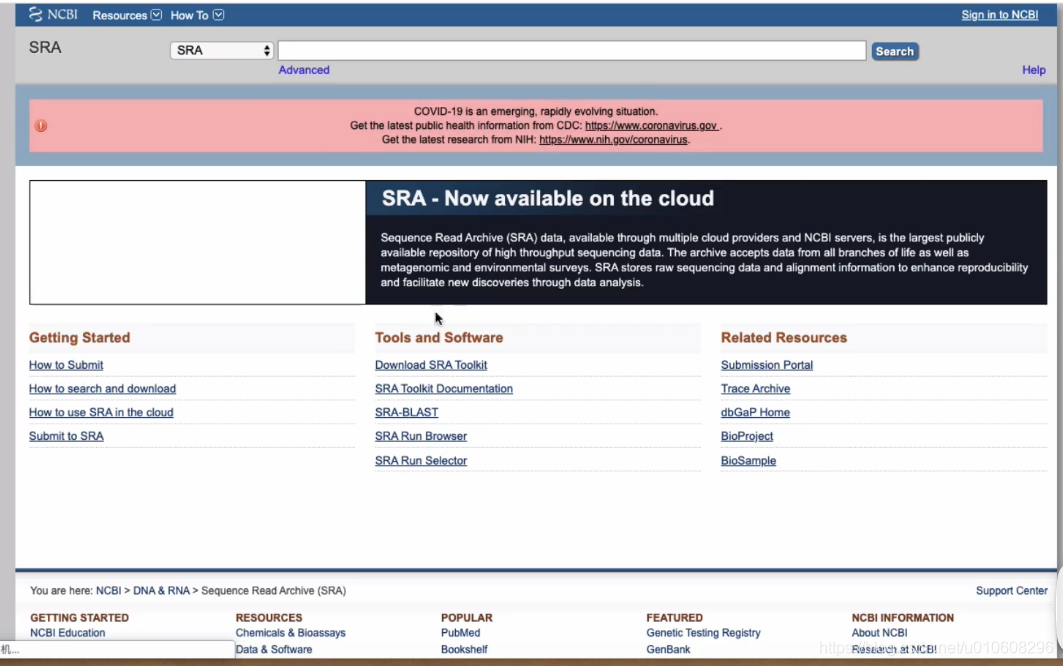Open the Trace Archive link
Screen dimensions: 1063x666
click(x=755, y=389)
